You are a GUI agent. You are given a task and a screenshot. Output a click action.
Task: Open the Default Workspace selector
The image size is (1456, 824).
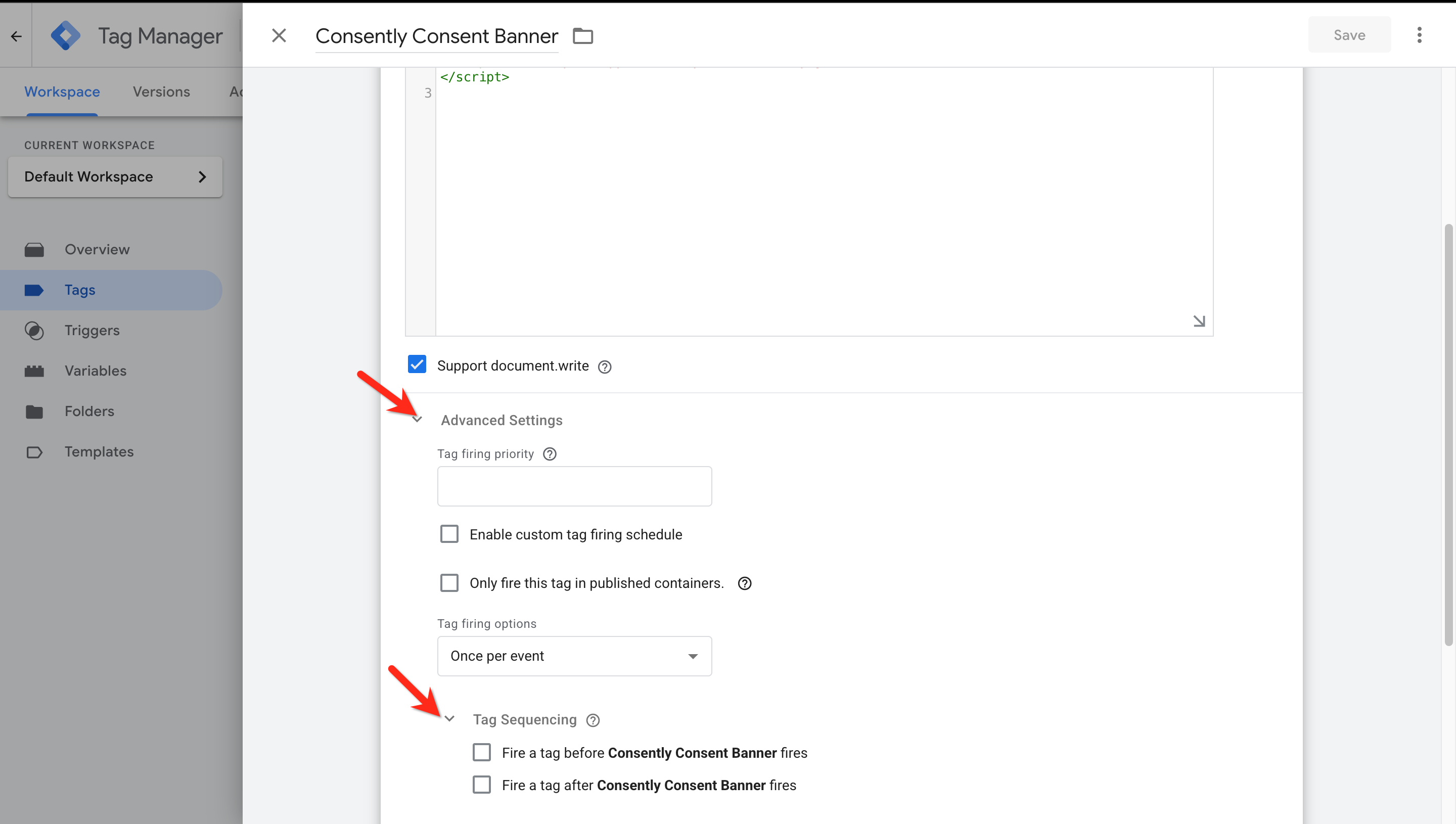115,176
